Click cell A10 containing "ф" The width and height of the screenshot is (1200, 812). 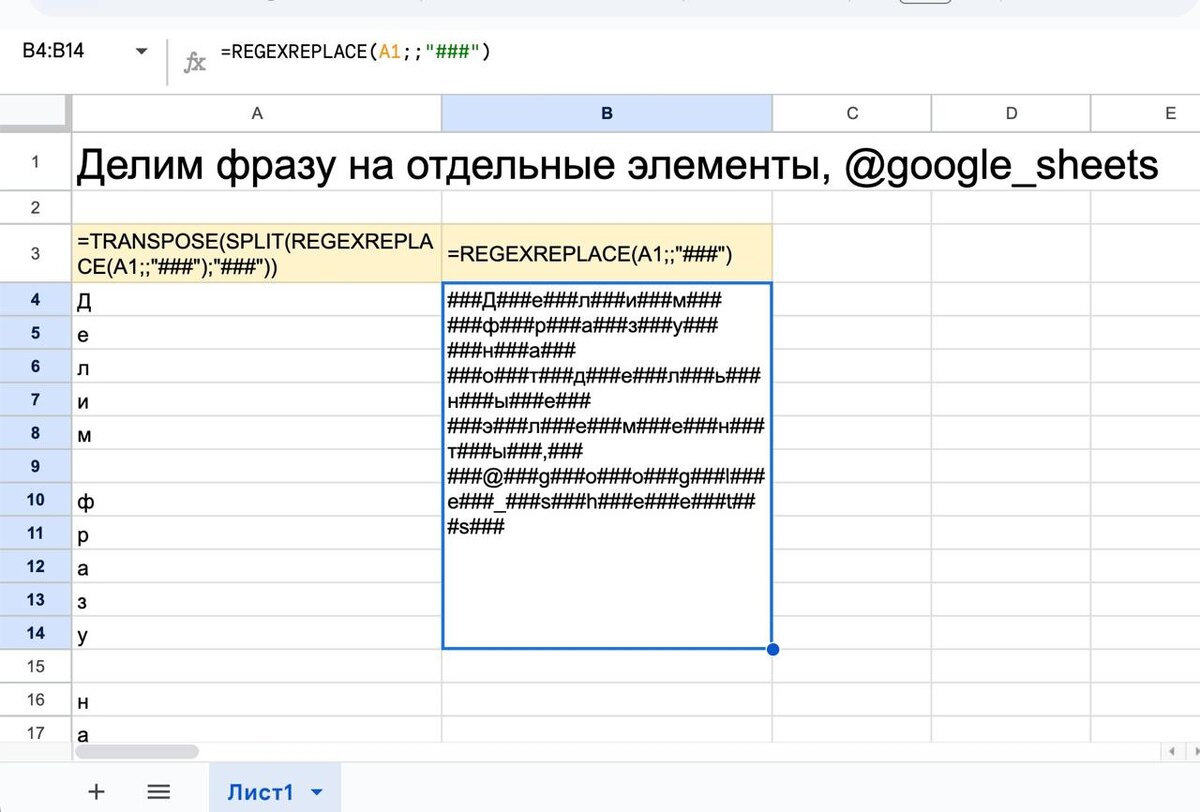257,499
